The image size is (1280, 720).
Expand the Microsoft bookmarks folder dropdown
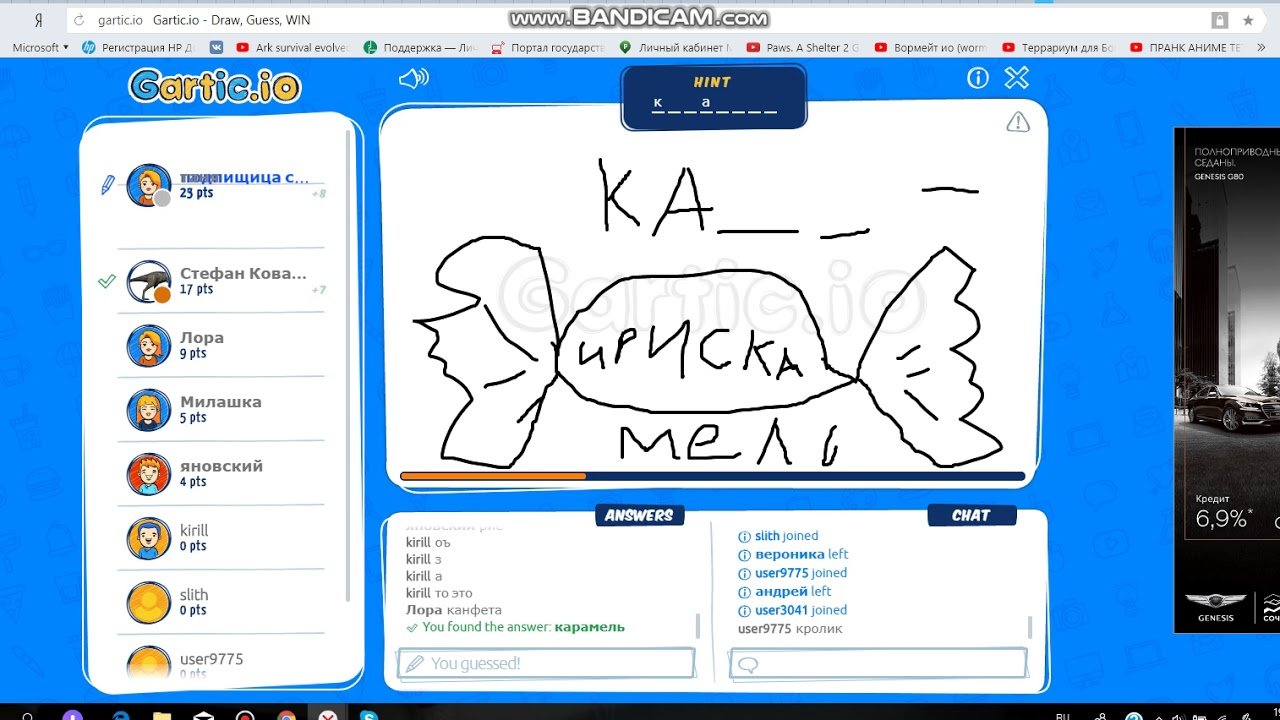(41, 47)
